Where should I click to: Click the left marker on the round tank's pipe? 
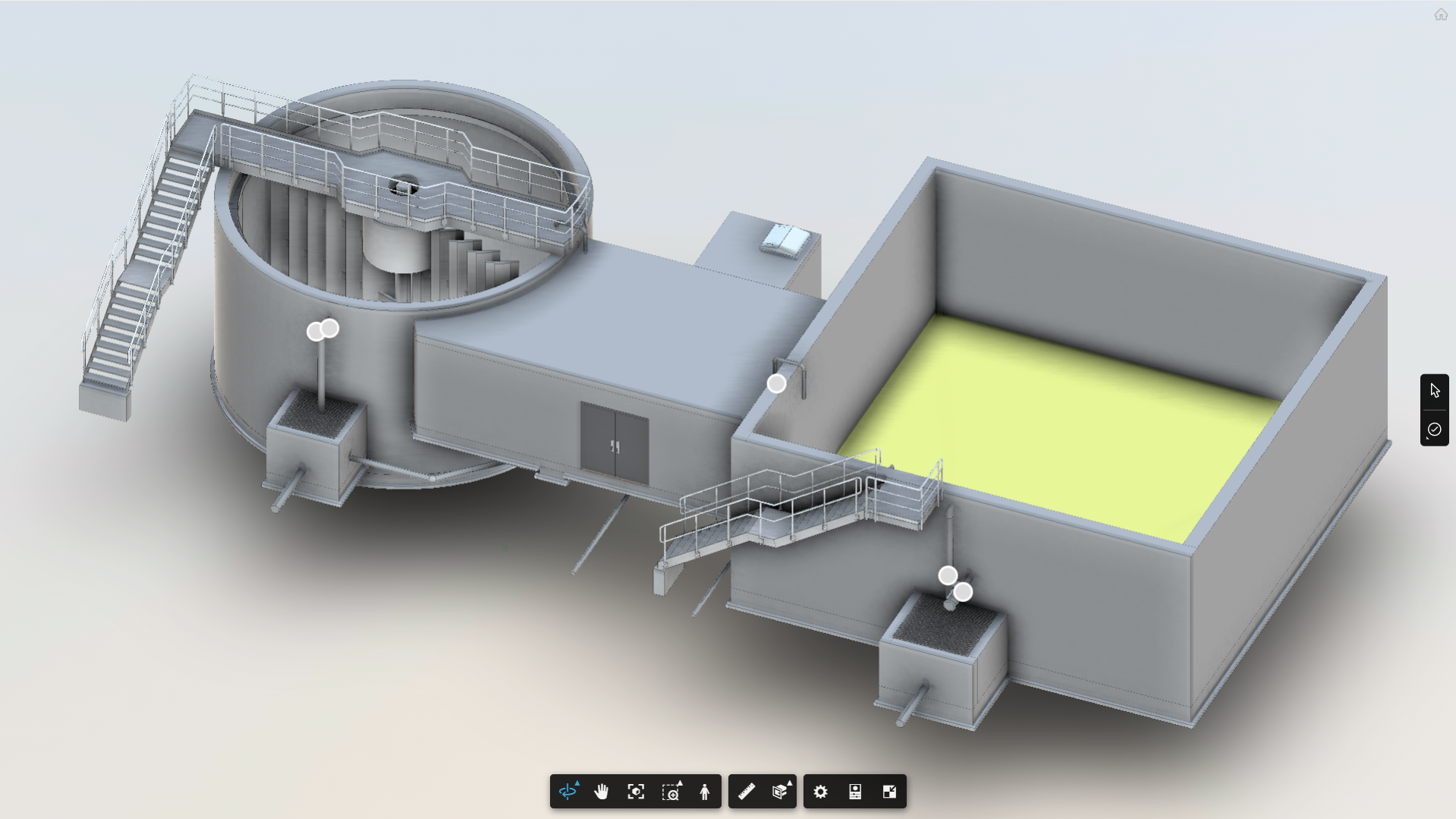click(x=314, y=332)
